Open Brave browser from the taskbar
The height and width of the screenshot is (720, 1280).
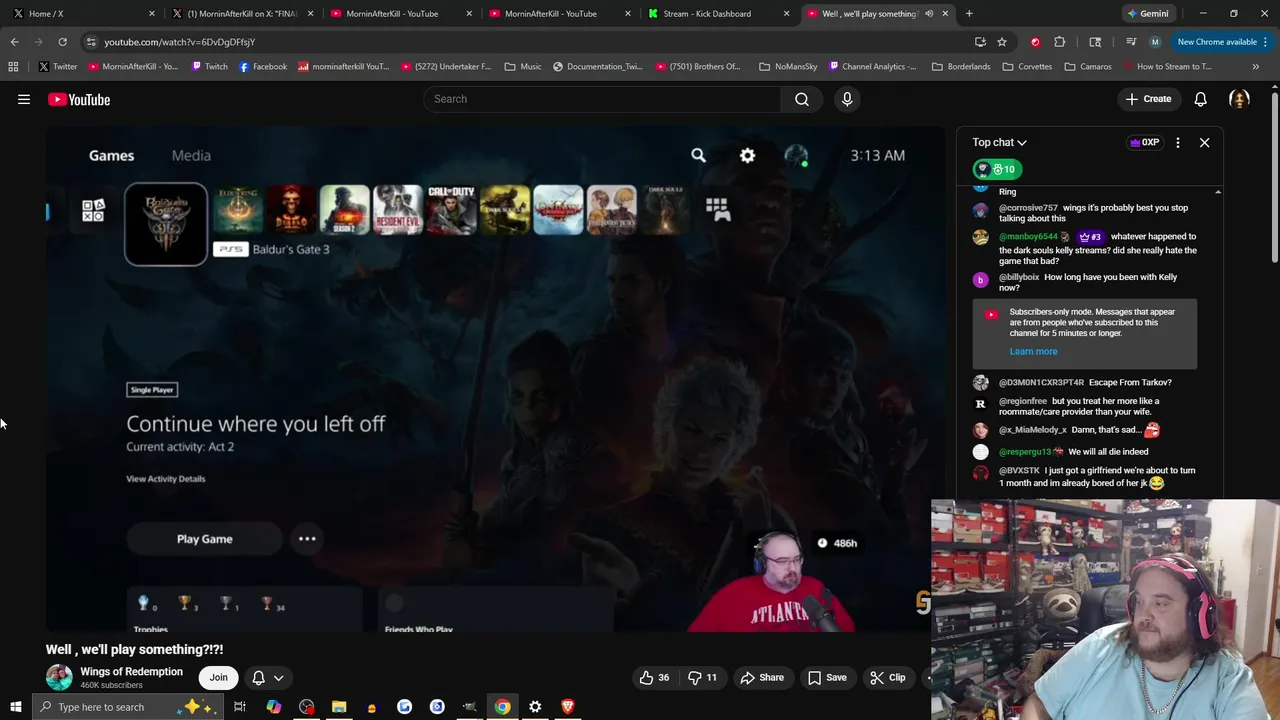click(568, 707)
